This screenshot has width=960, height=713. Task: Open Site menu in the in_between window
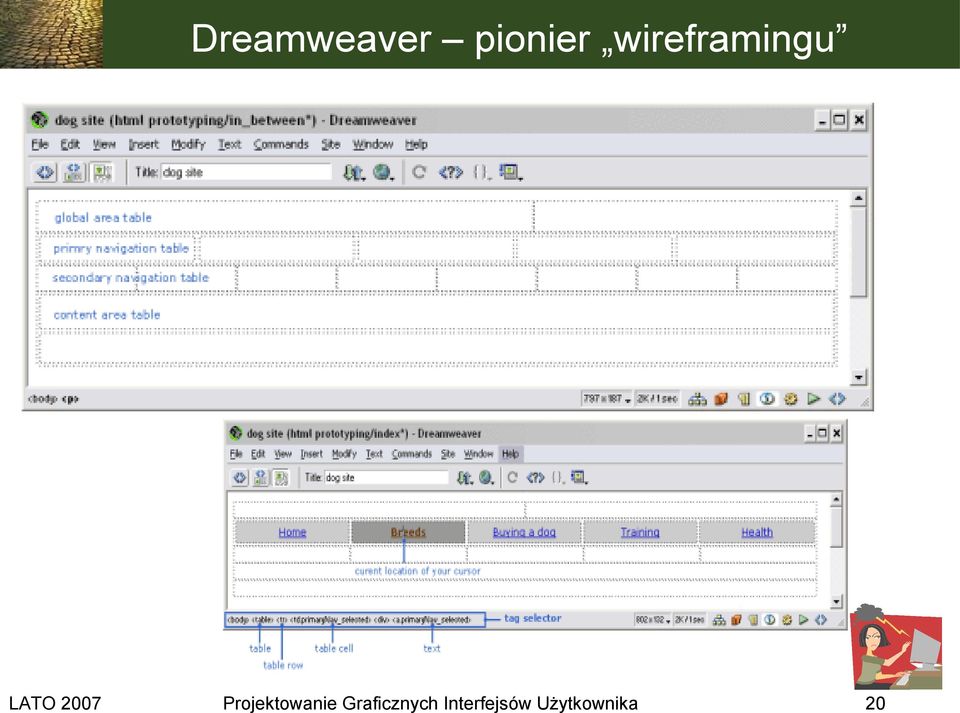point(331,144)
